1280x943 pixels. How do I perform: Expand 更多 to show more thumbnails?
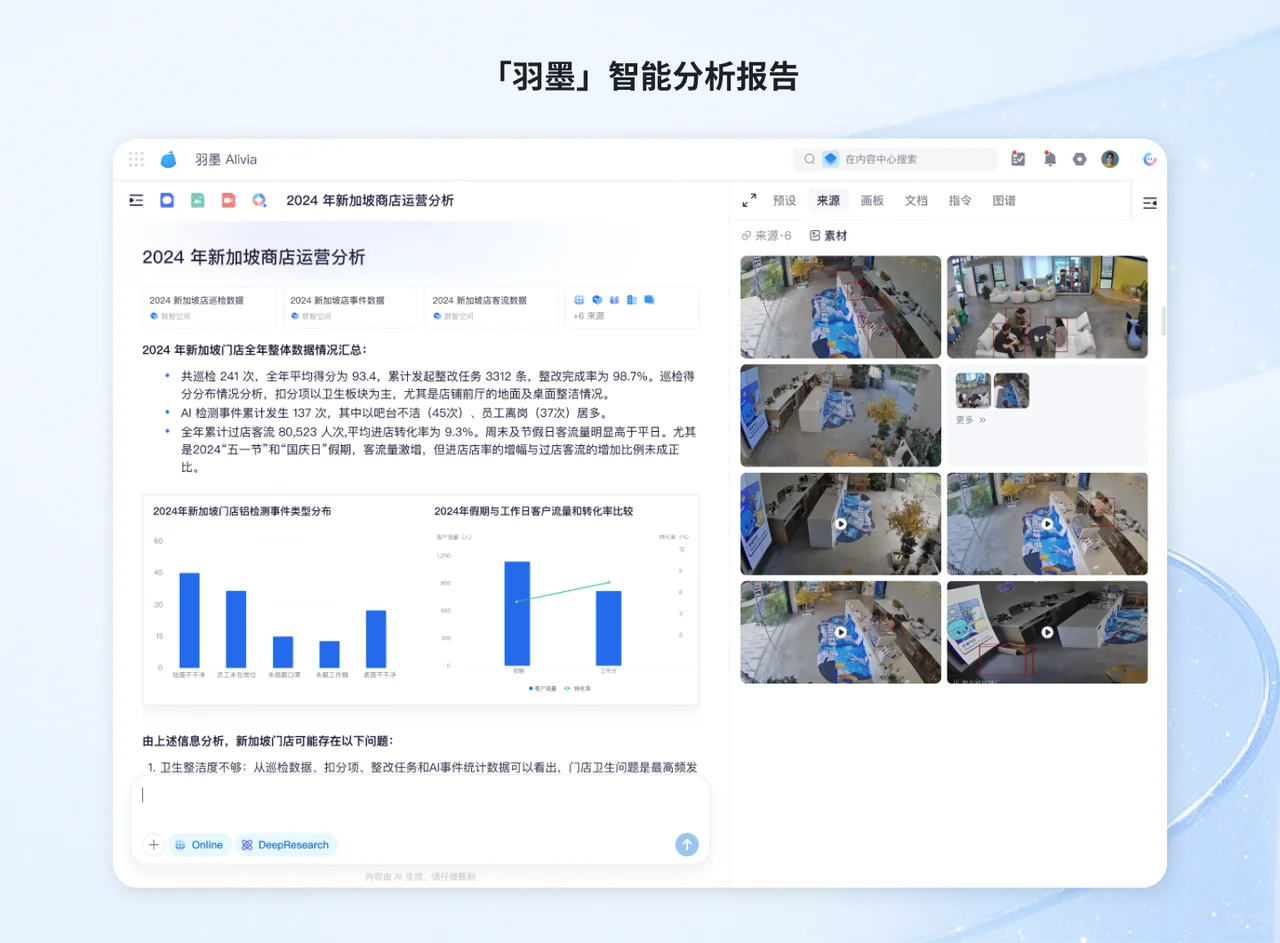pos(971,420)
